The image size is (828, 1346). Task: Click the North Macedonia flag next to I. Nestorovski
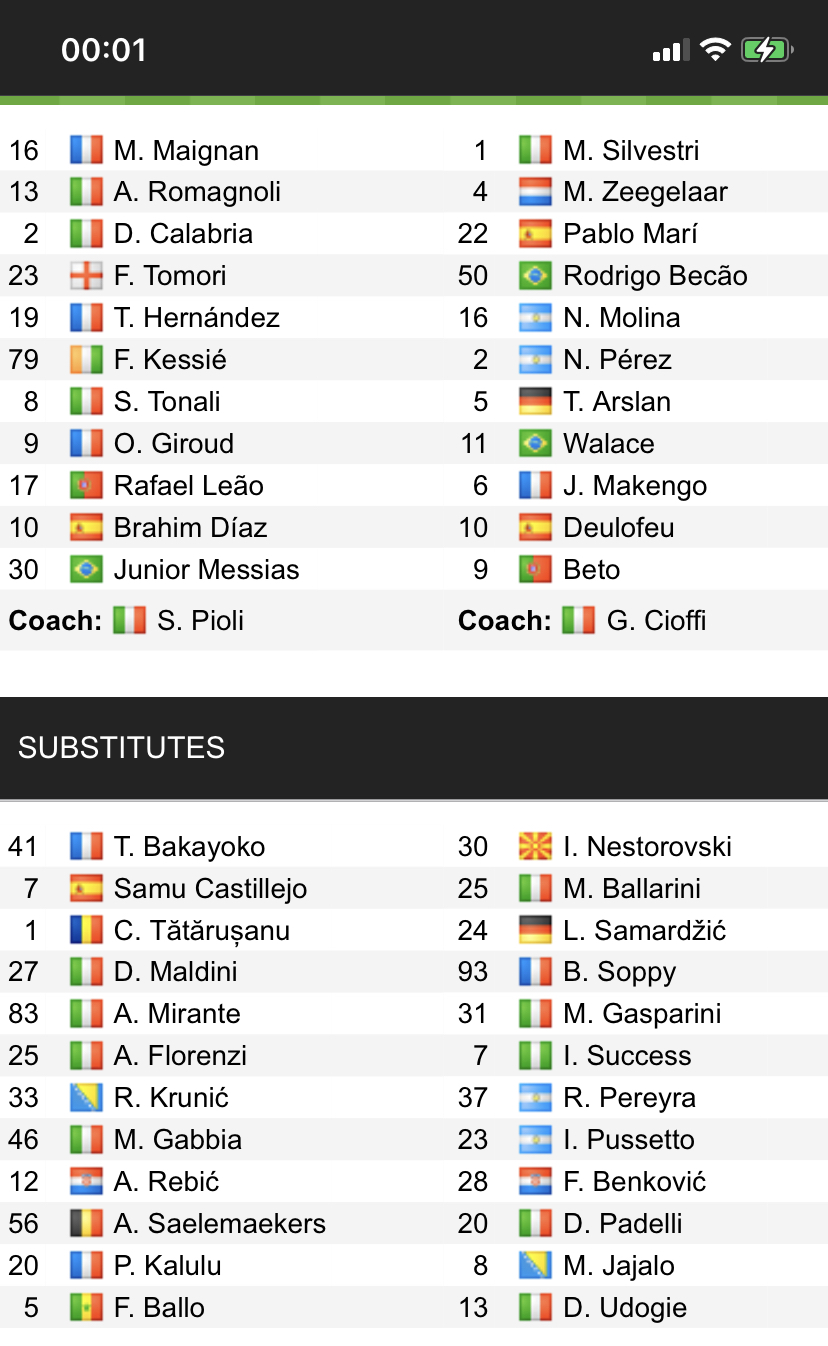pos(535,846)
